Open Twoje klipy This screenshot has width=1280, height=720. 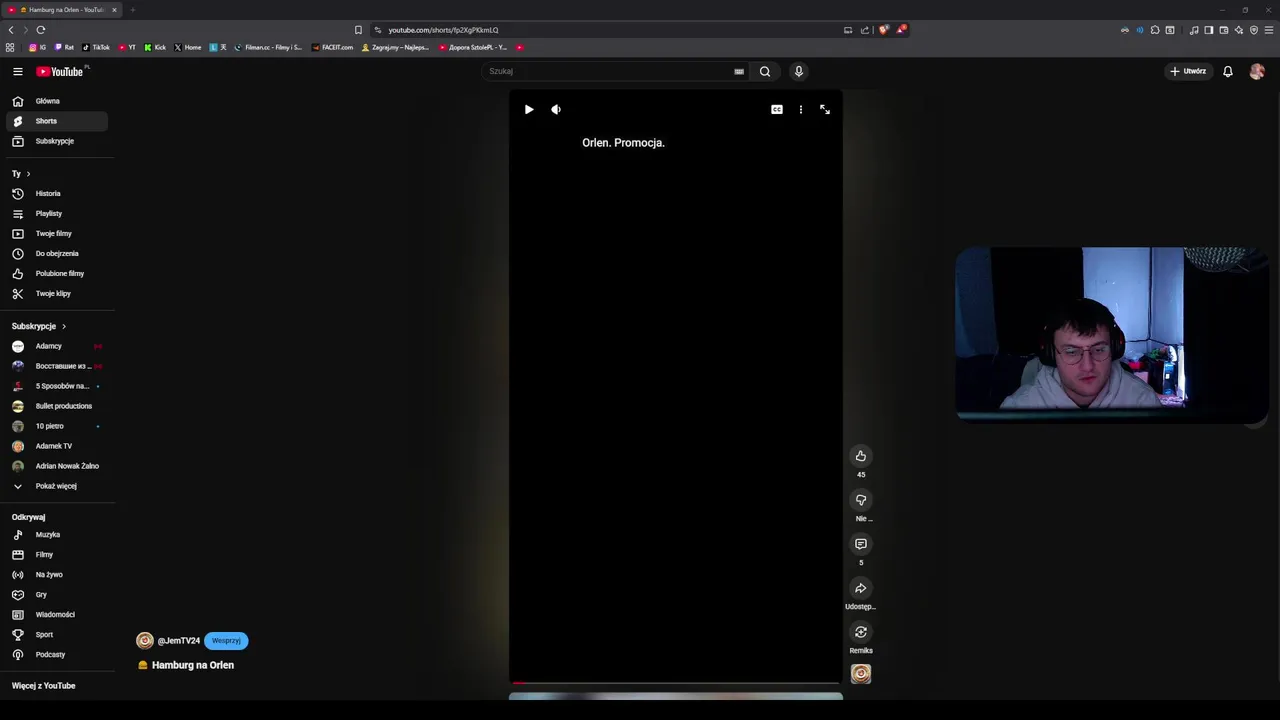click(x=56, y=293)
